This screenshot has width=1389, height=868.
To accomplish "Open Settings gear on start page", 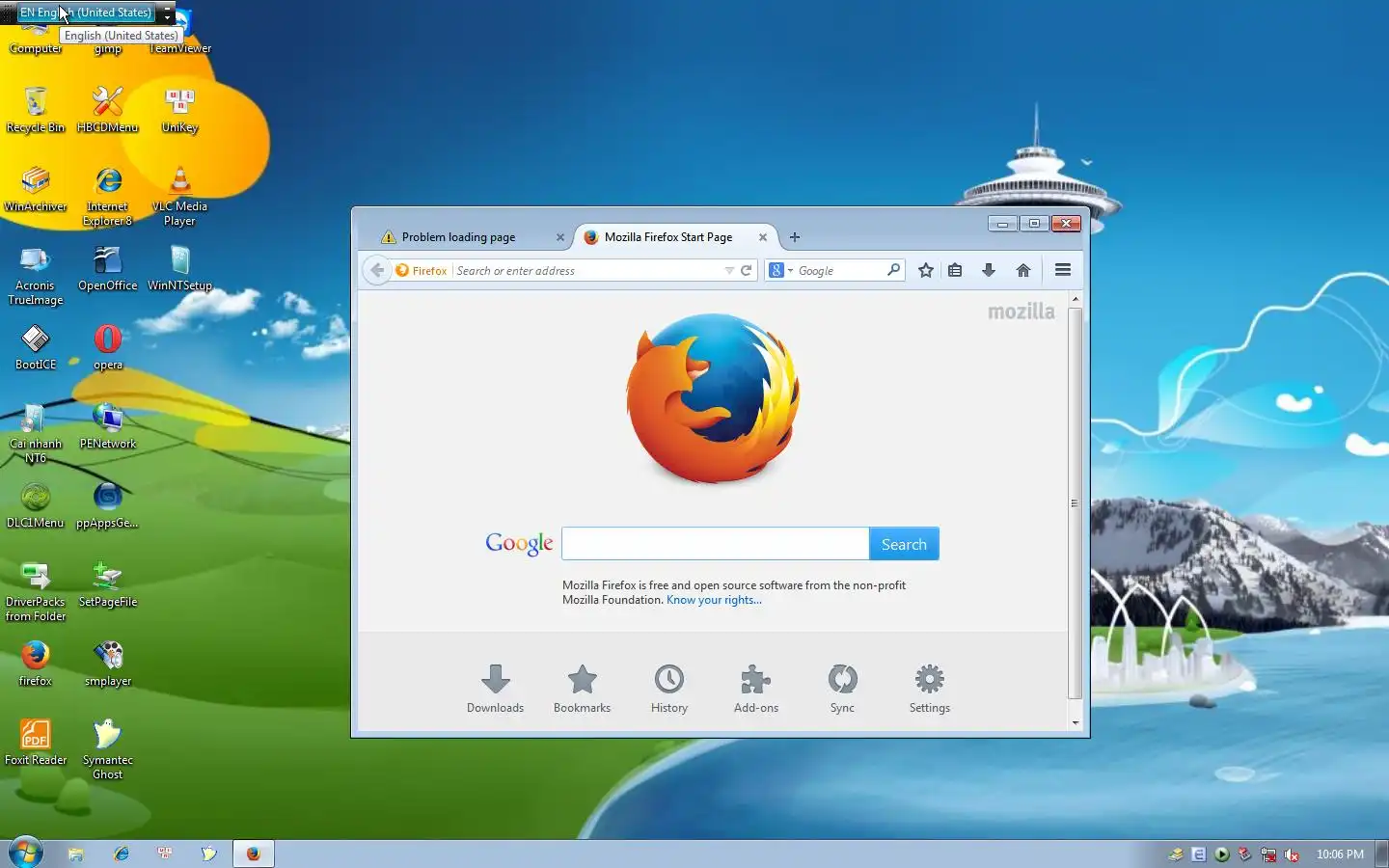I will [929, 689].
